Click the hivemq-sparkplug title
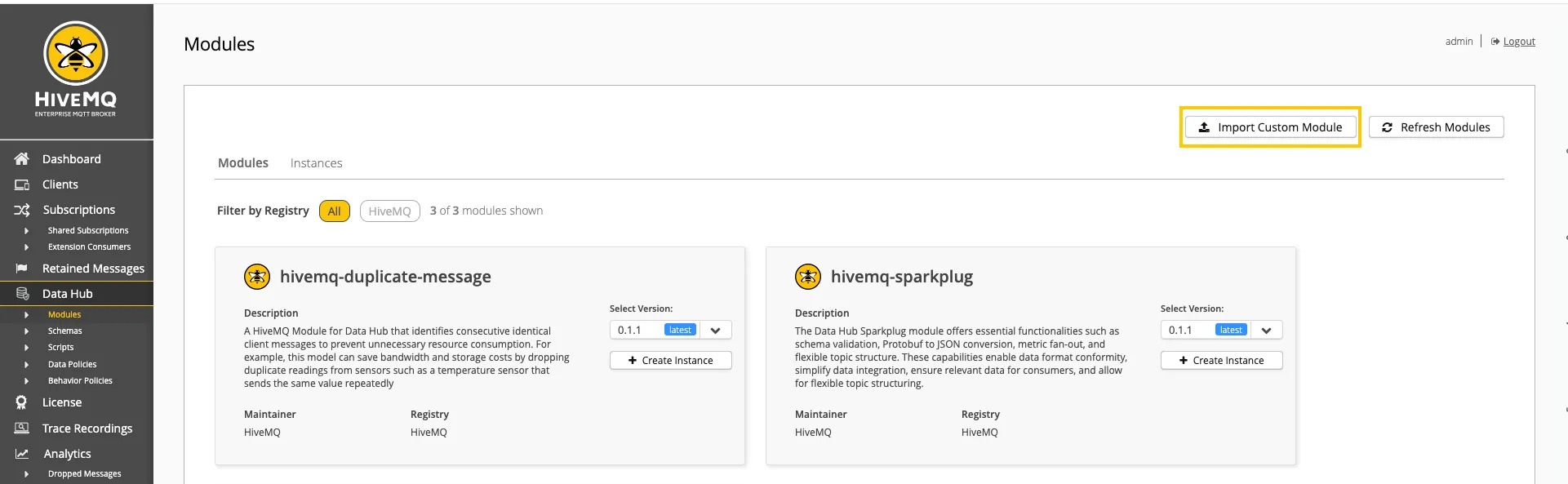Screen dimensions: 1568x484 (x=902, y=277)
